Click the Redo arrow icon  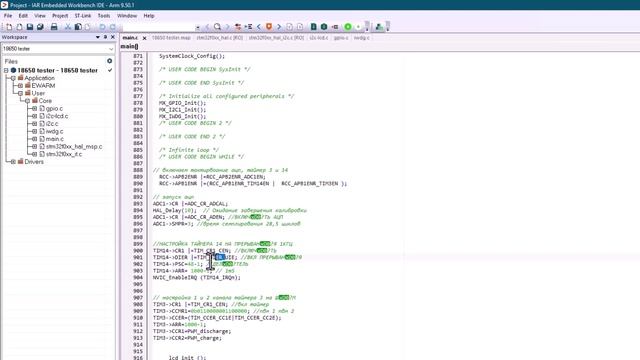click(x=112, y=27)
